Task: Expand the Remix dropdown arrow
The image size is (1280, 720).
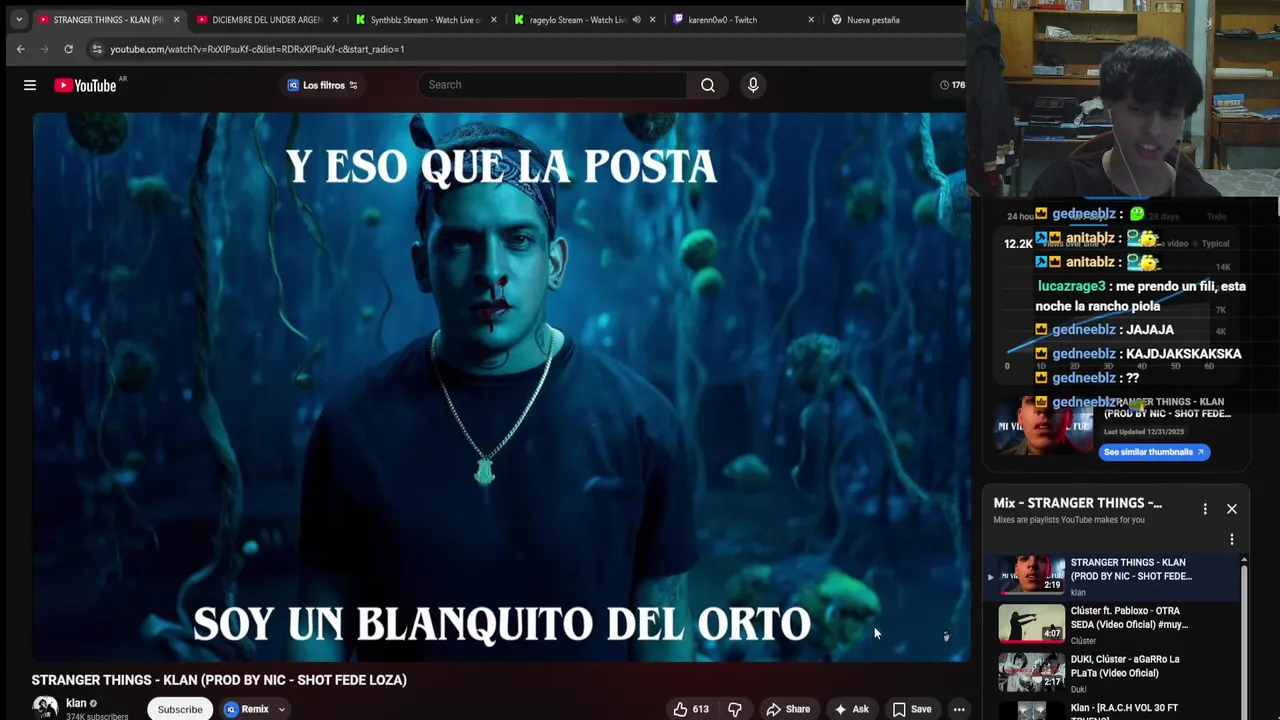Action: coord(282,709)
